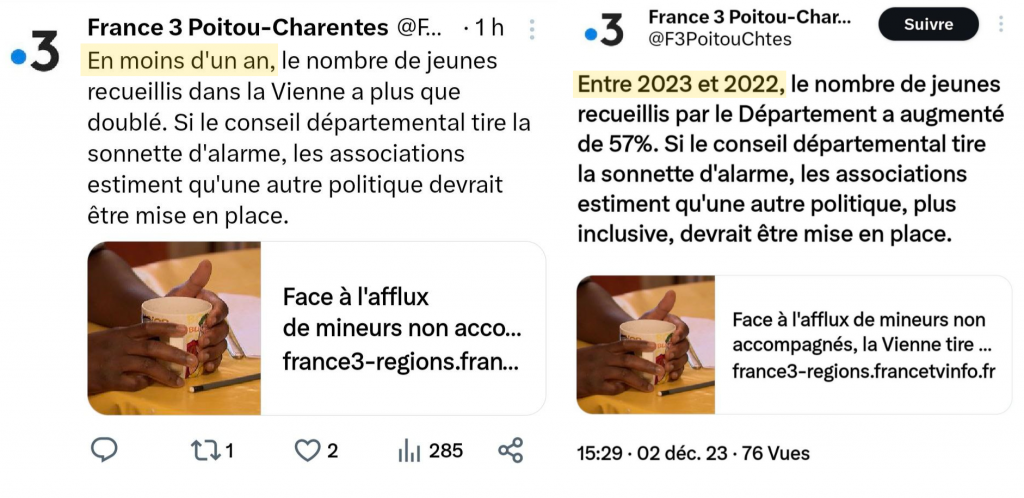Open the left tweet's three-dot menu
The image size is (1024, 498).
531,28
